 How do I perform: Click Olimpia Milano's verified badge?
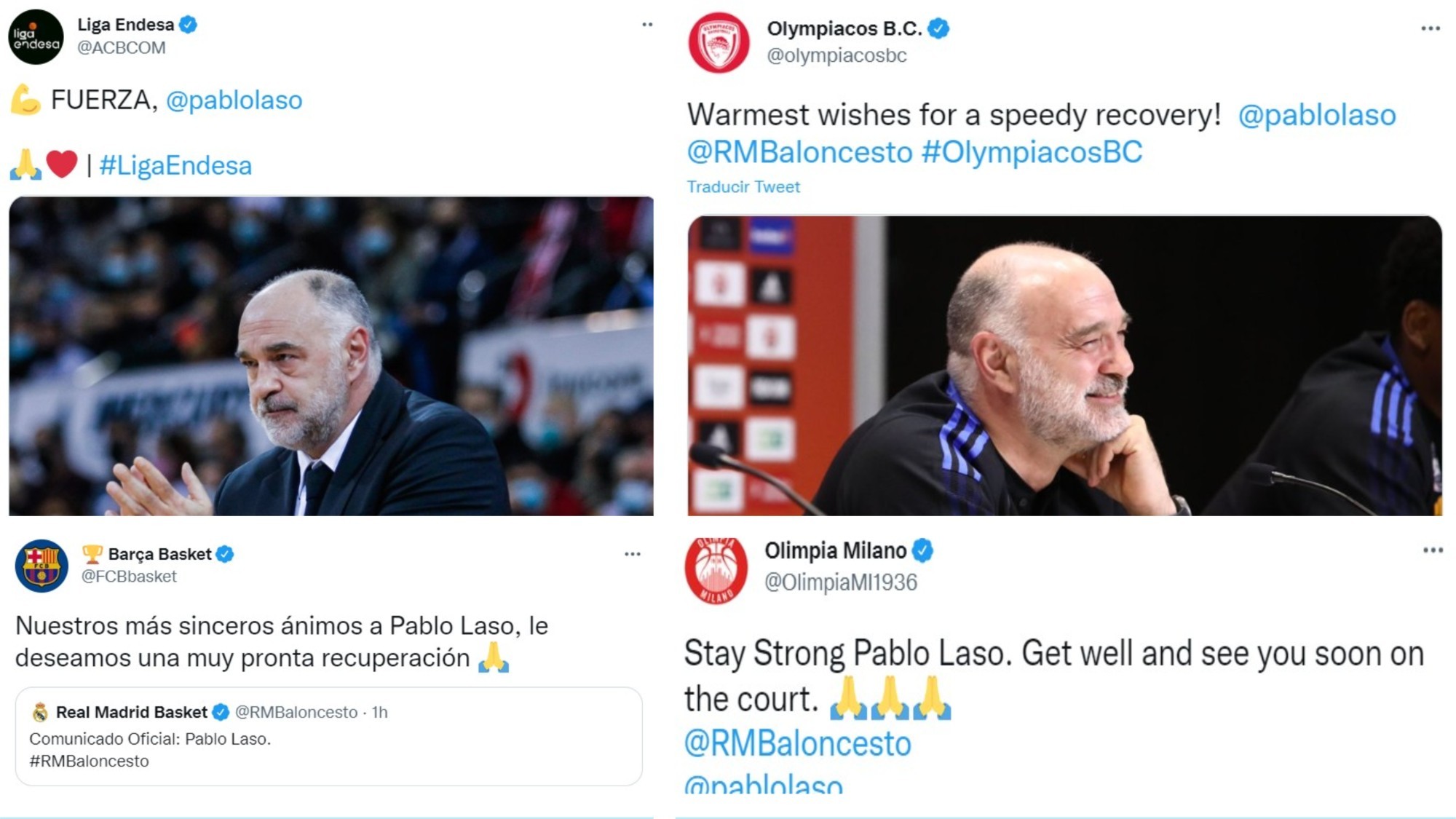tap(922, 551)
